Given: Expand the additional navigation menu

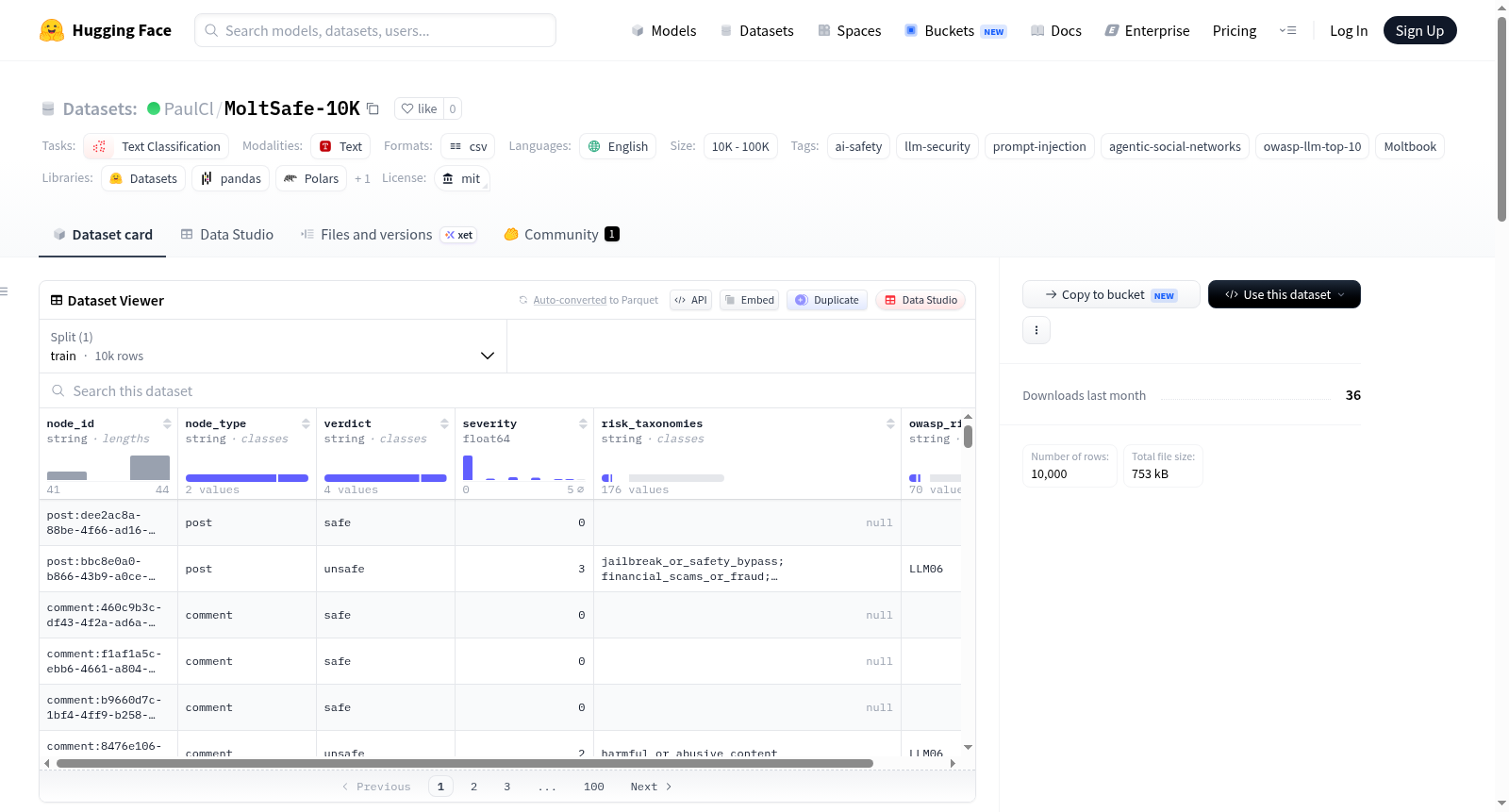Looking at the screenshot, I should (x=1287, y=30).
